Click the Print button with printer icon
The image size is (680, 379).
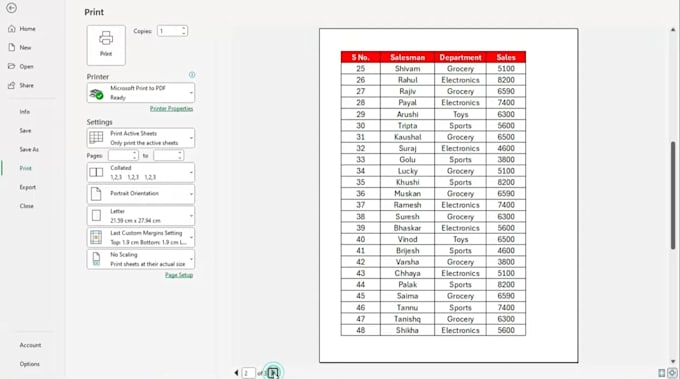point(106,45)
